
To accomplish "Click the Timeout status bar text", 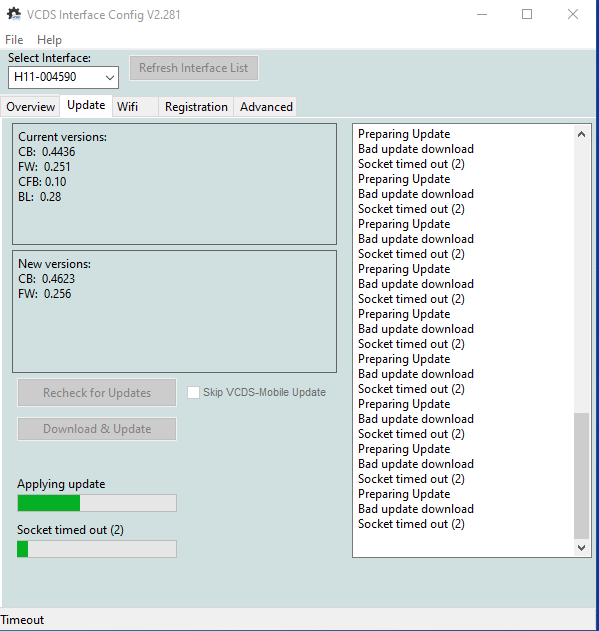I will click(x=22, y=620).
